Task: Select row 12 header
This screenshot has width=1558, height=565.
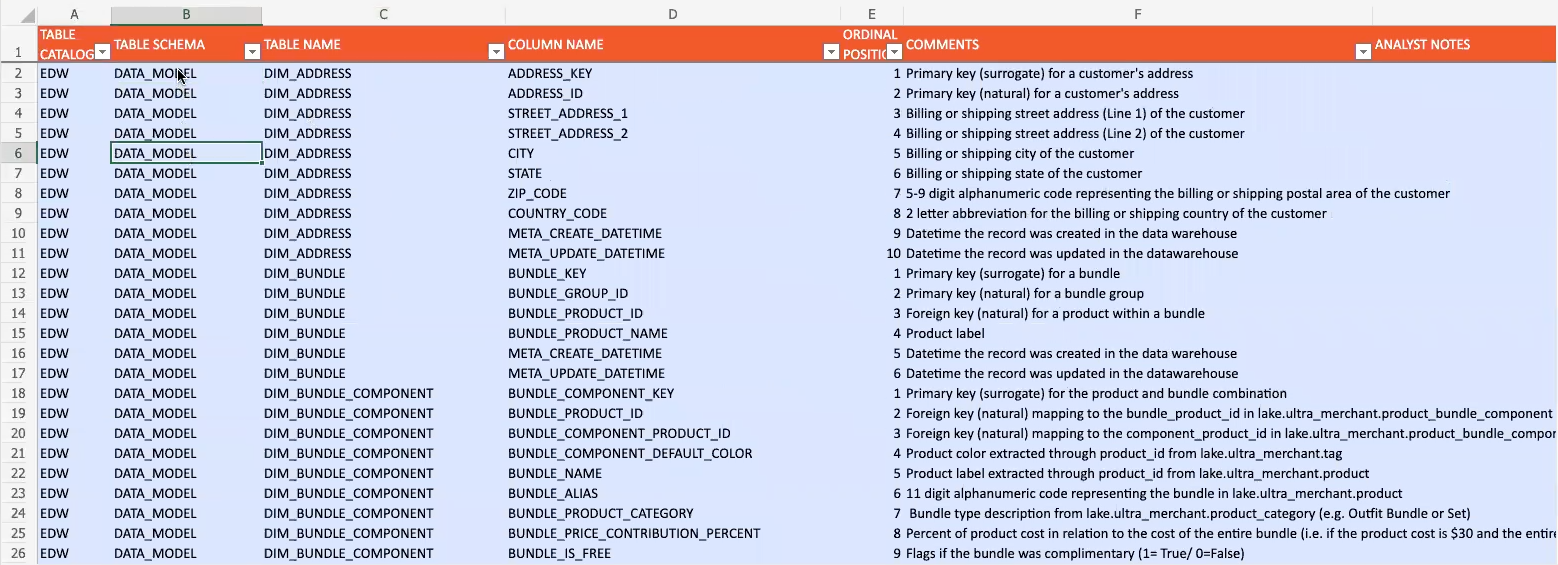Action: click(19, 273)
